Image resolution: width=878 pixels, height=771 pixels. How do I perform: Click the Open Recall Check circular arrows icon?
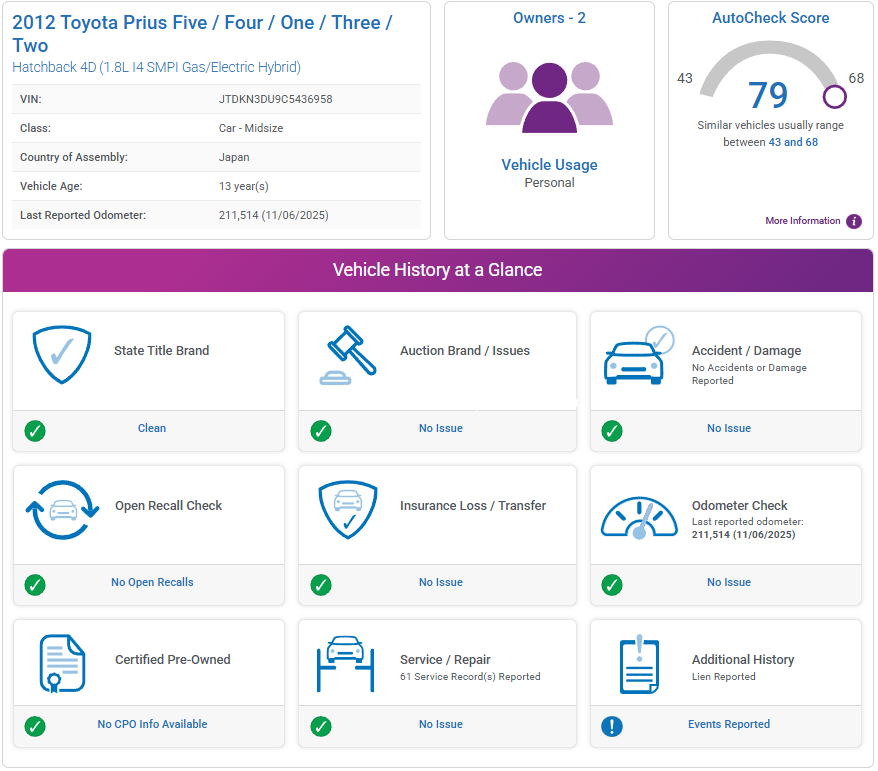tap(62, 509)
